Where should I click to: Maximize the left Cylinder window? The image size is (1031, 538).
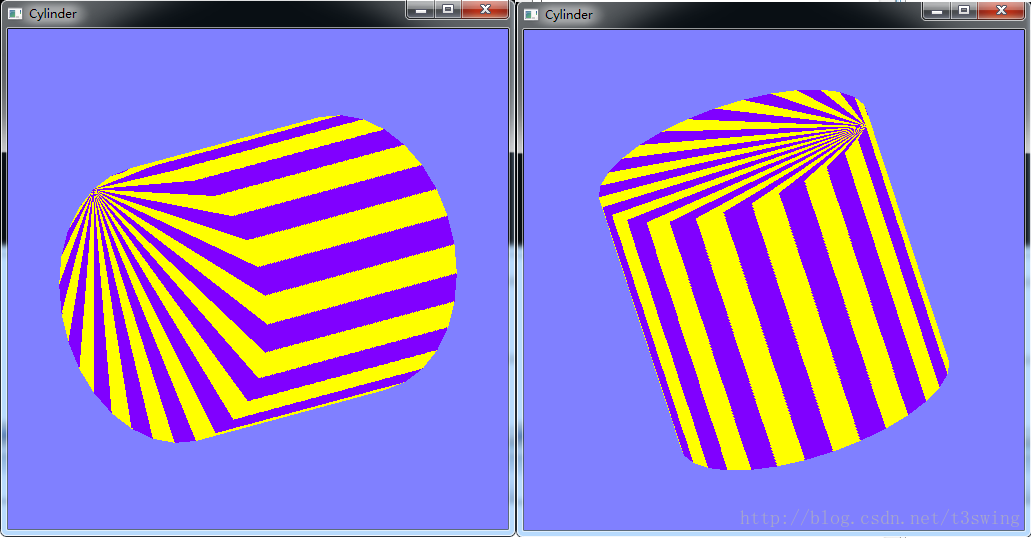pos(448,10)
